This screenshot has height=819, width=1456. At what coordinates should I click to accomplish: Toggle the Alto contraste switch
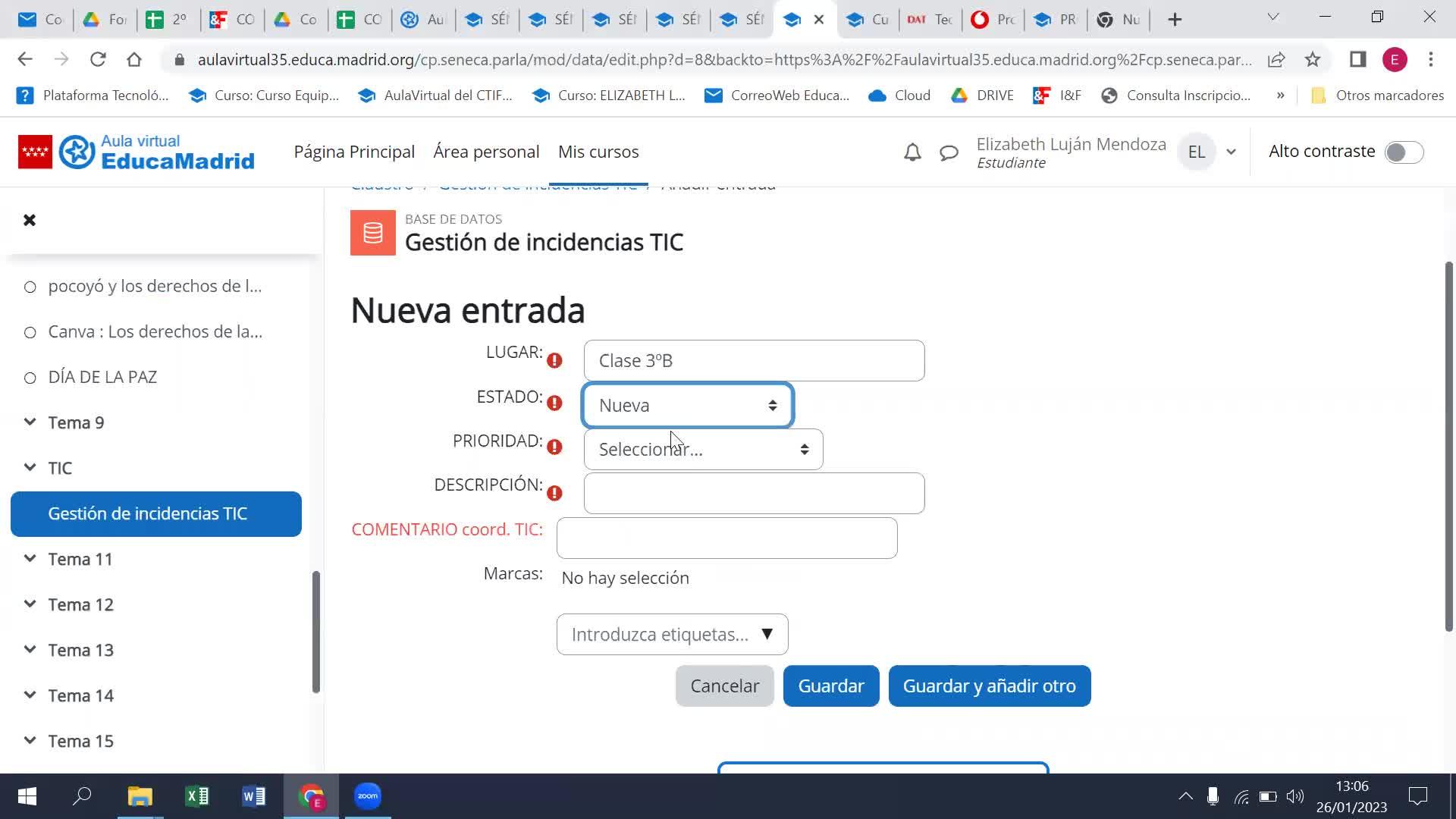[1404, 152]
